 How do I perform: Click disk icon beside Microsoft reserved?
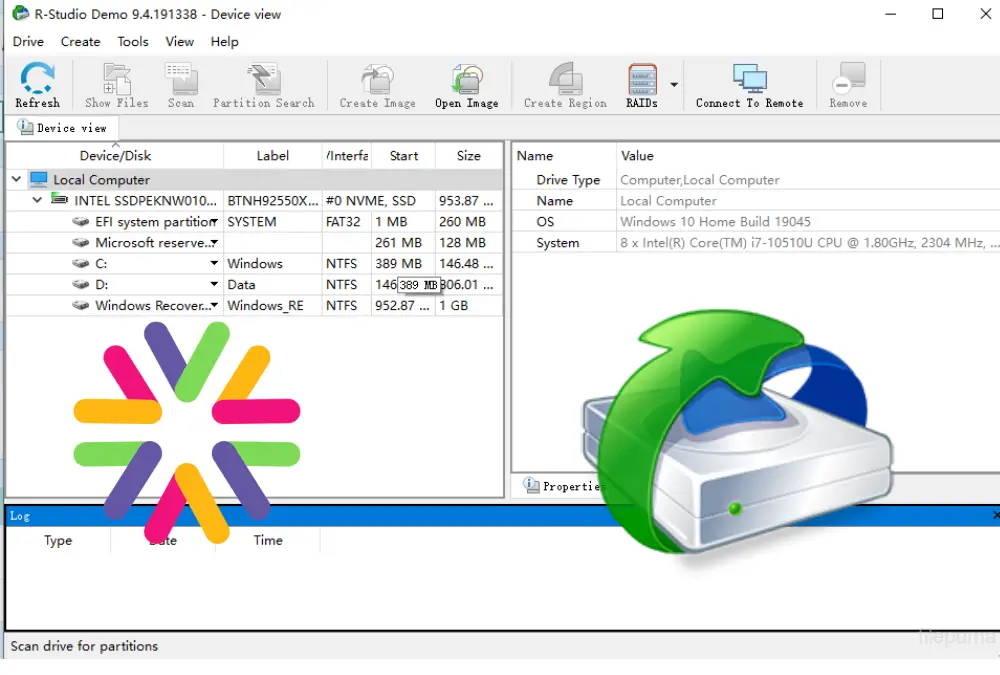click(x=80, y=242)
